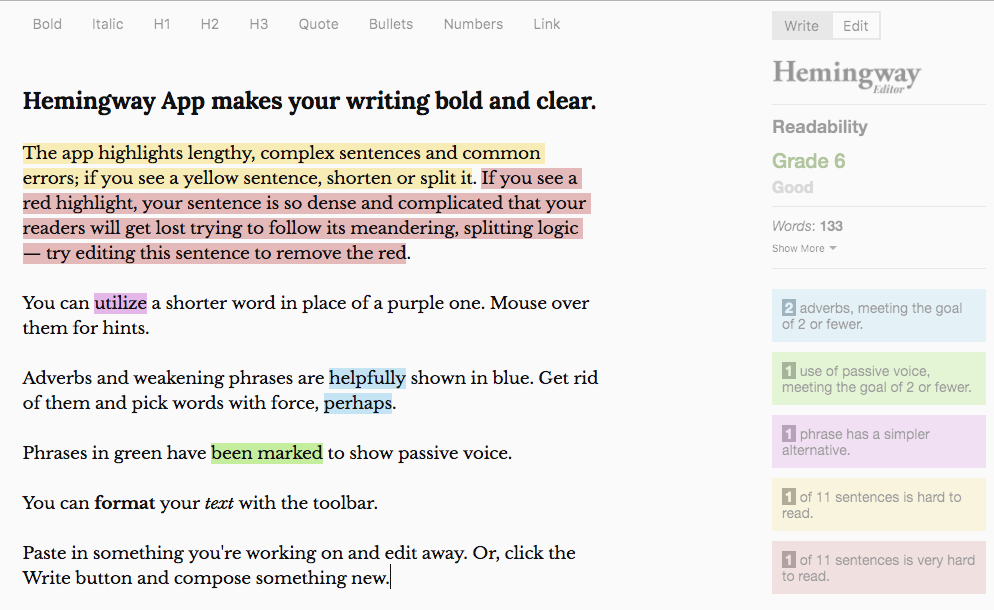Apply H1 heading style
This screenshot has height=610, width=994.
tap(162, 24)
